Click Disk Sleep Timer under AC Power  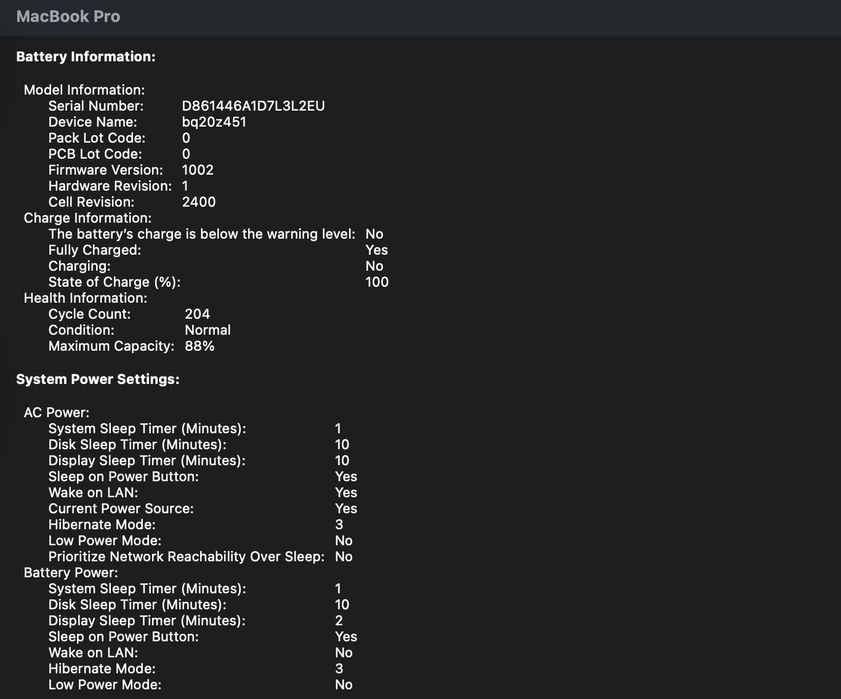click(x=137, y=445)
